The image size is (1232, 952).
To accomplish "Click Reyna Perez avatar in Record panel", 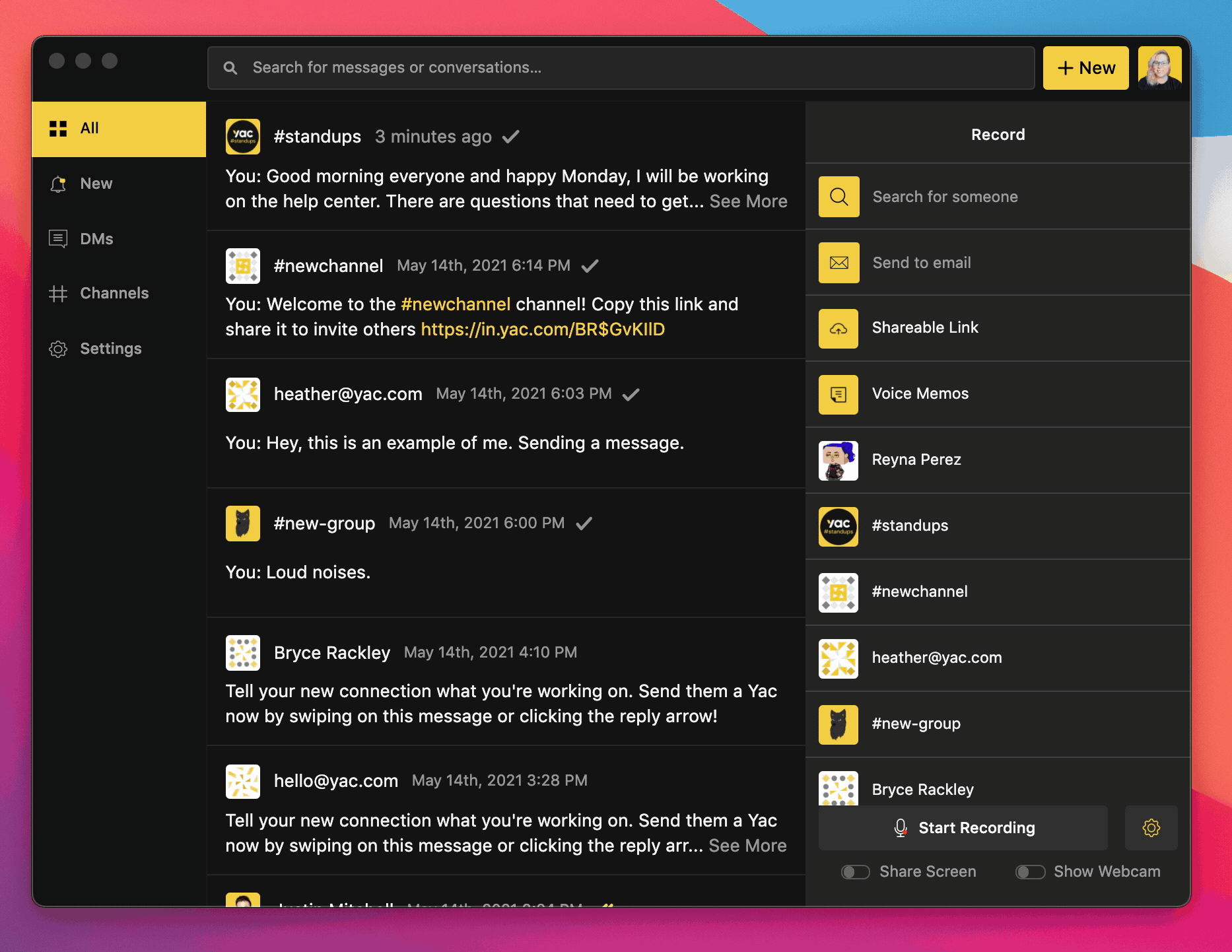I will pos(838,461).
